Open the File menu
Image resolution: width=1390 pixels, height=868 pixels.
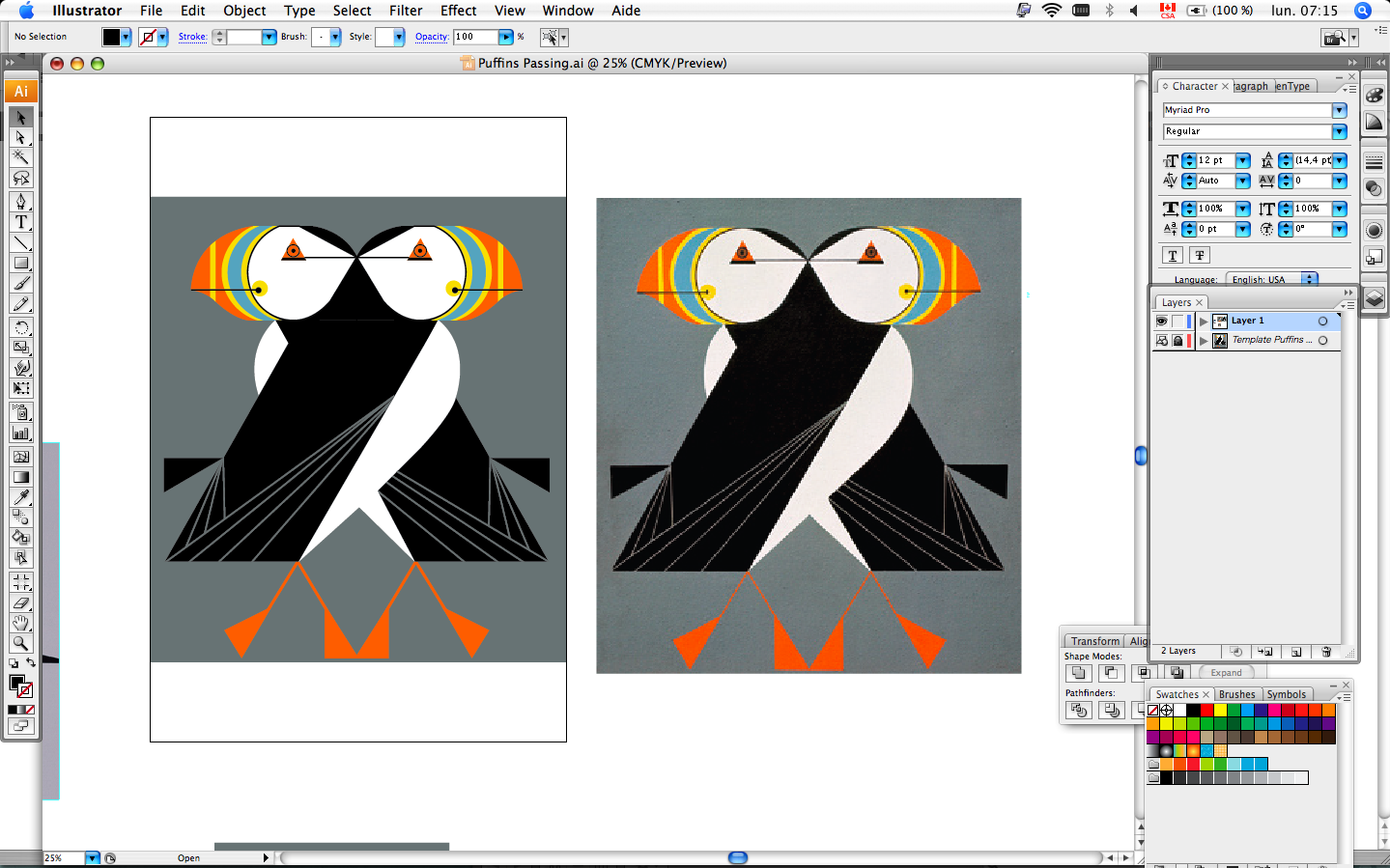click(x=151, y=11)
